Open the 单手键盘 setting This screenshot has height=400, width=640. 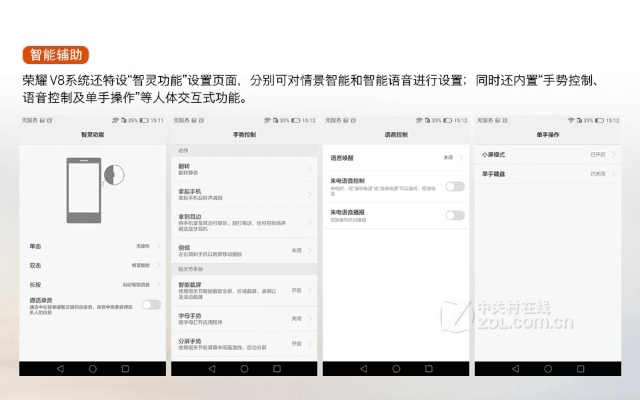coord(548,174)
